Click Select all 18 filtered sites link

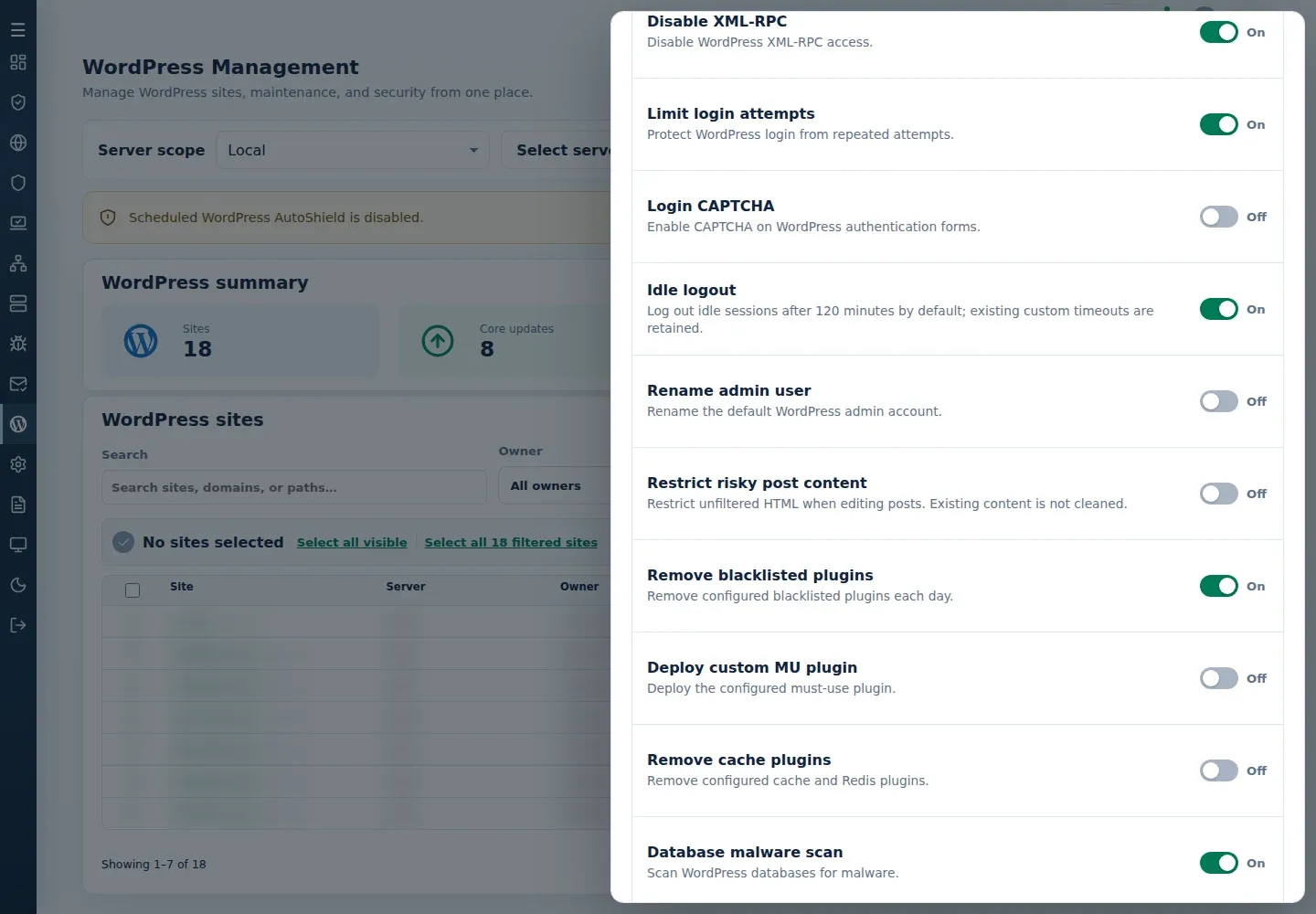(511, 542)
